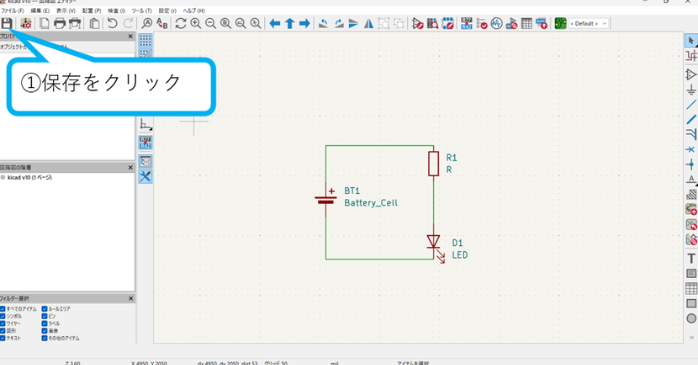698x365 pixels.
Task: Select the Draw Bus tool
Action: 691,120
